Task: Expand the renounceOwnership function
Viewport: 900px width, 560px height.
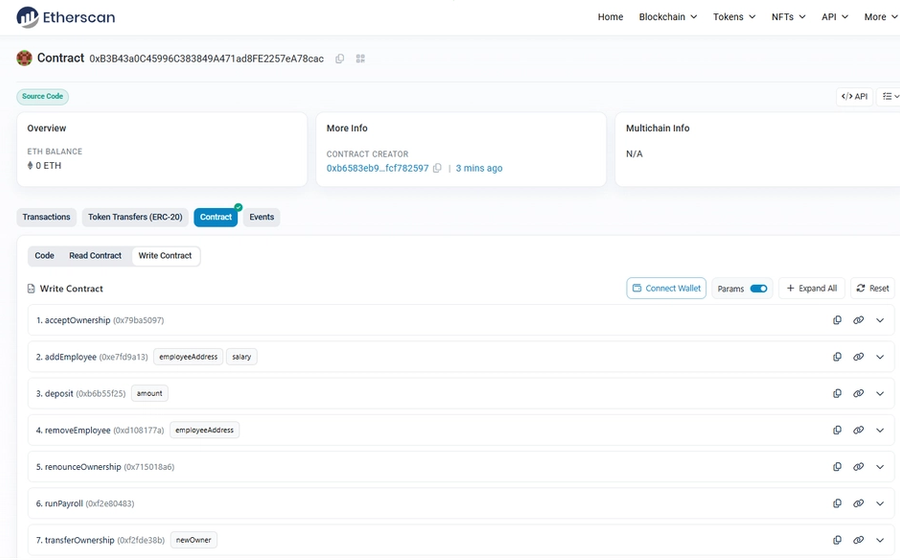Action: pyautogui.click(x=880, y=467)
